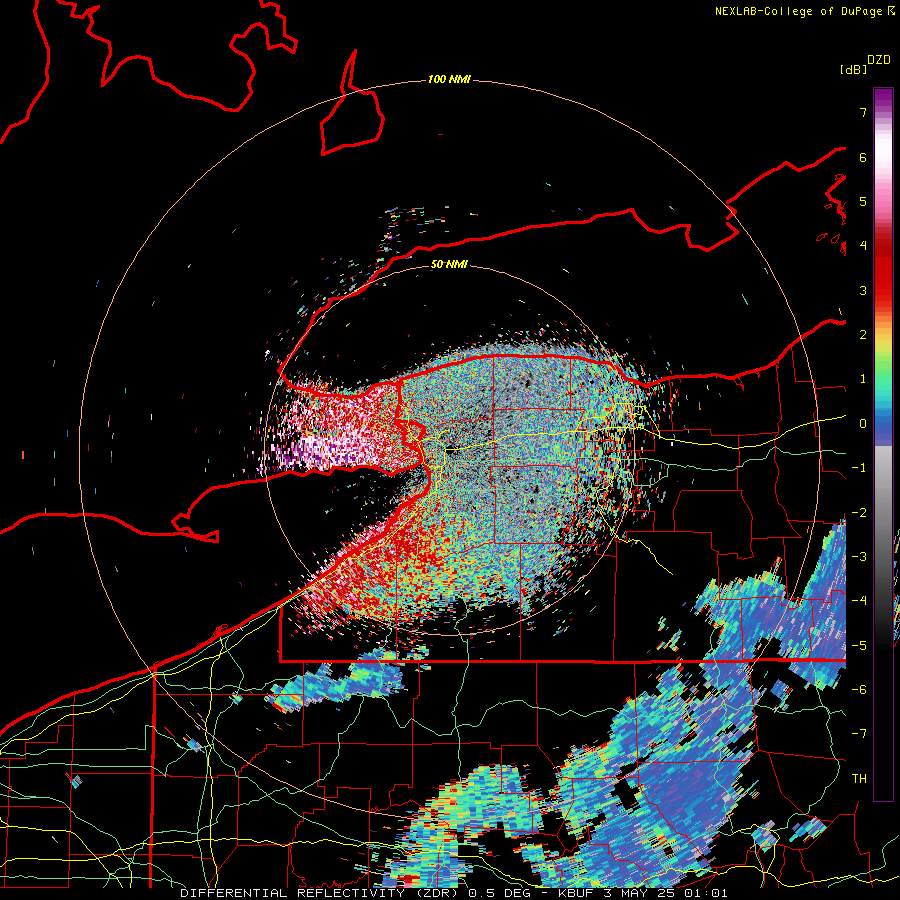This screenshot has width=900, height=900.
Task: Click the -6 value on the color scale
Action: pos(859,690)
